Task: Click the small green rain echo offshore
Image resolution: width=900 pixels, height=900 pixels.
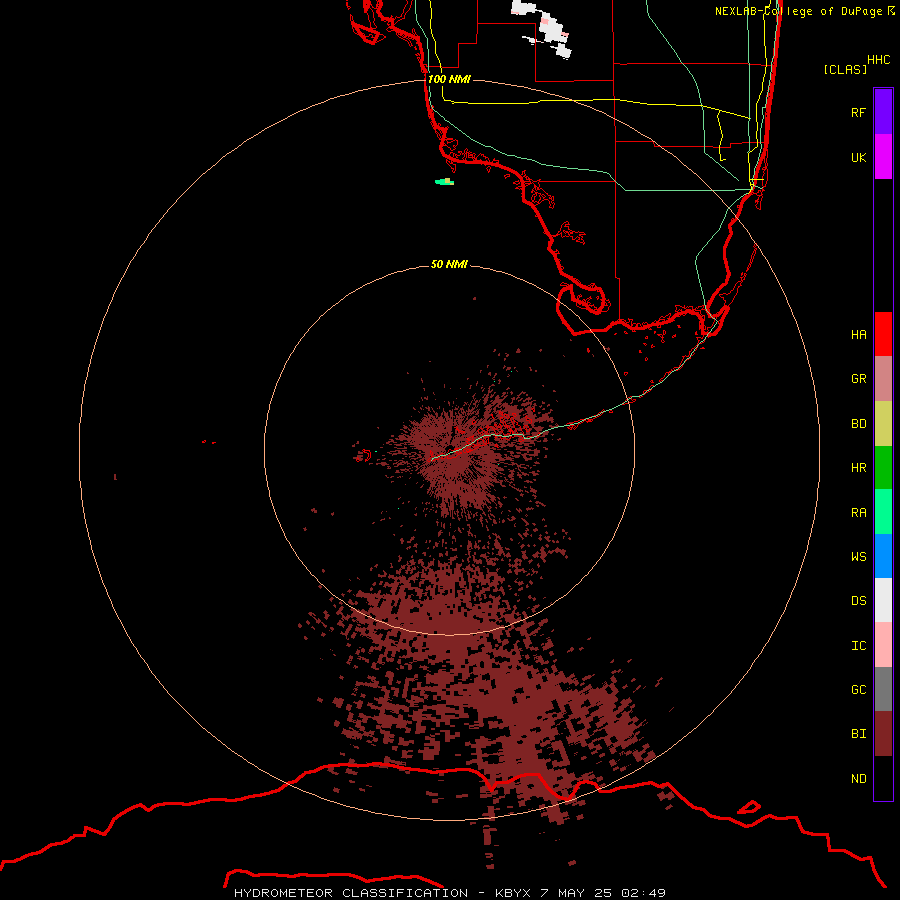Action: [445, 182]
